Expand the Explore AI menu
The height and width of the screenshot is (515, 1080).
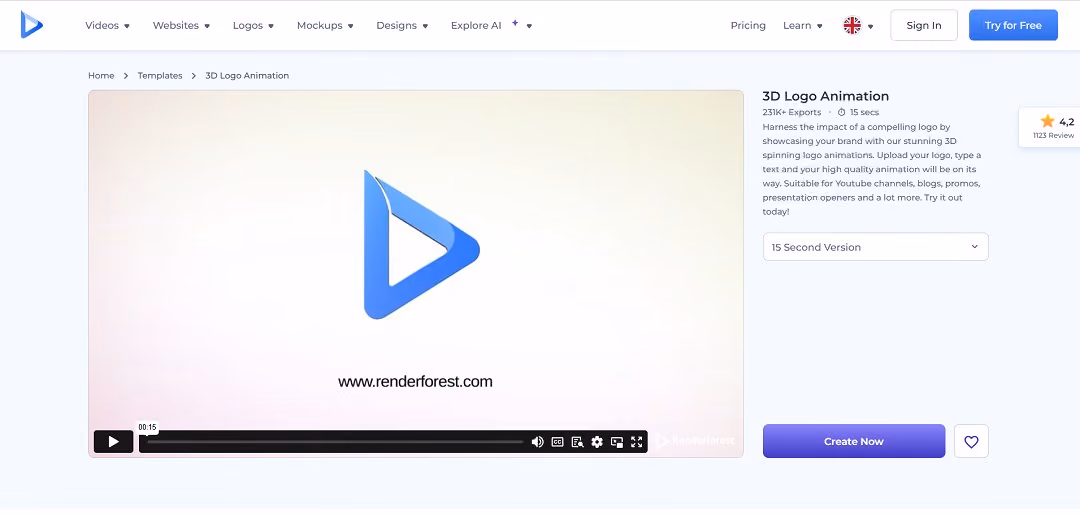(492, 25)
